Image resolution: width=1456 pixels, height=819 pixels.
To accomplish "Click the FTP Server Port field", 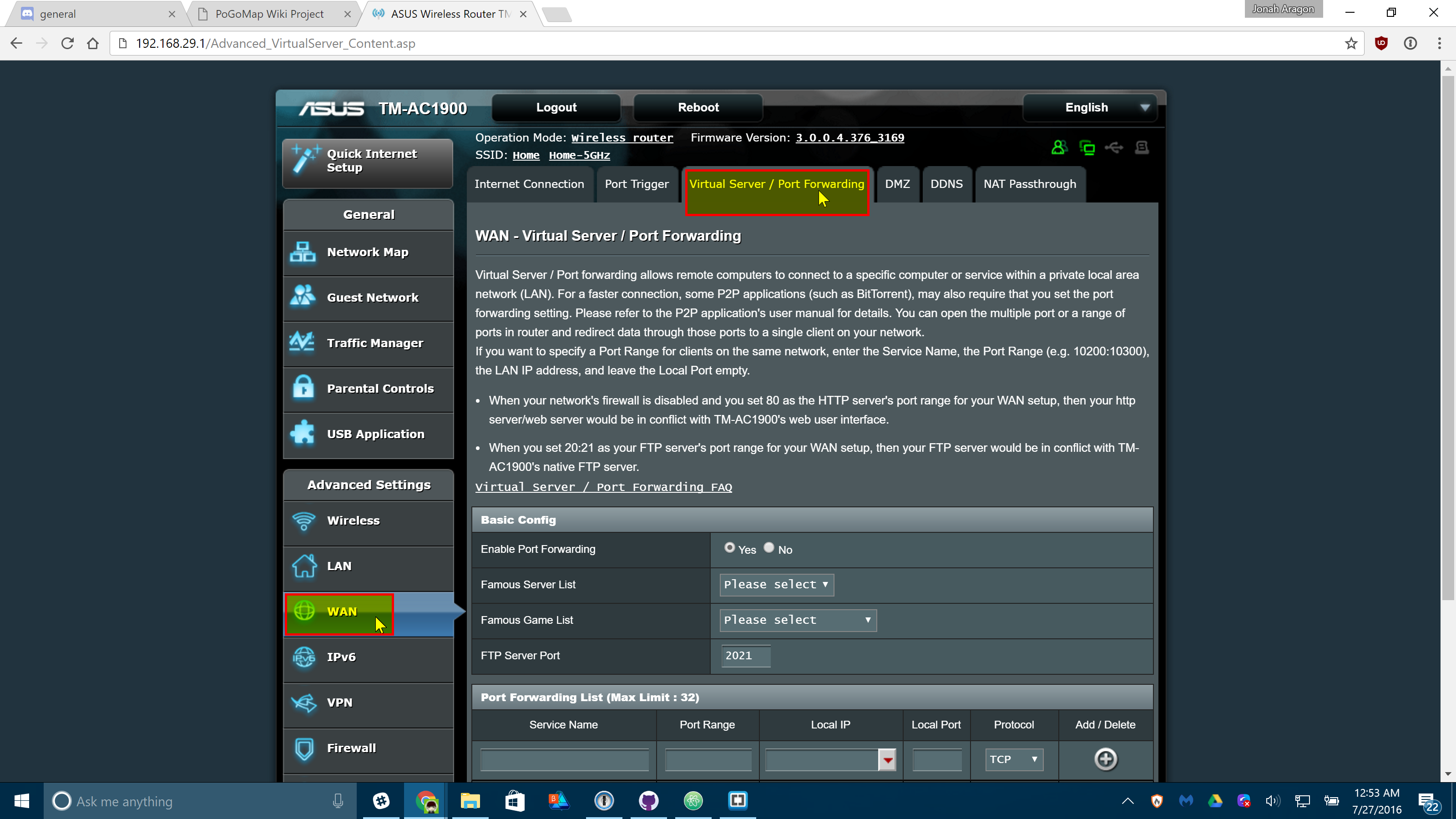I will (746, 656).
